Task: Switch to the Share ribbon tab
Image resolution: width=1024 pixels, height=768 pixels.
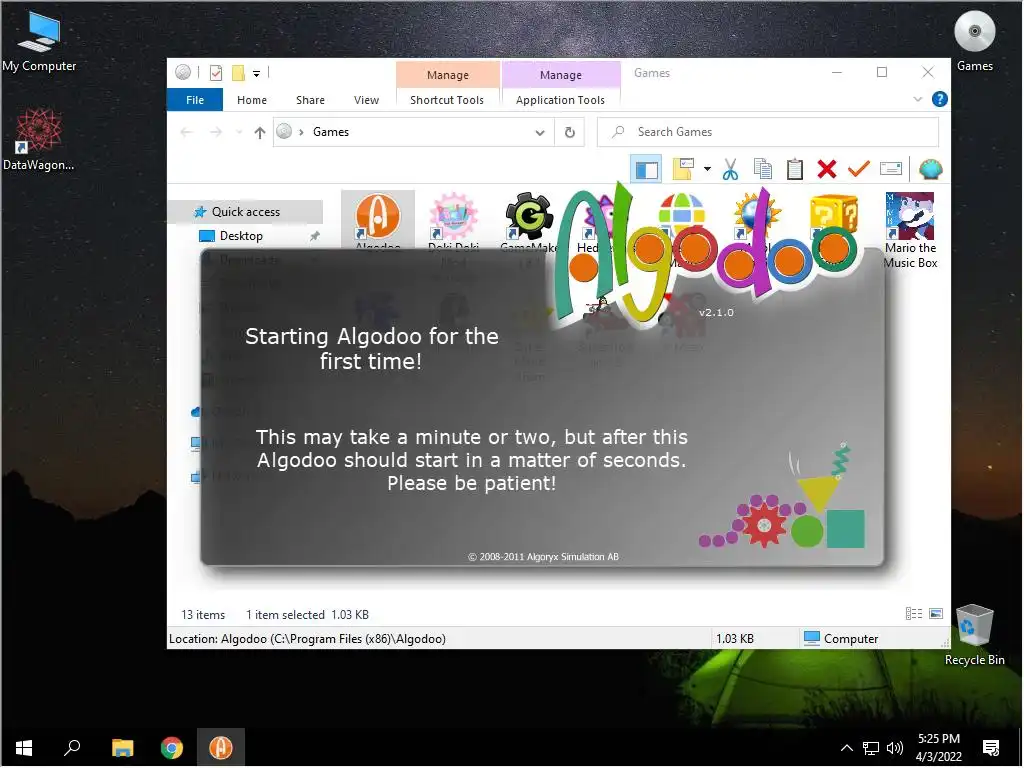Action: 310,100
